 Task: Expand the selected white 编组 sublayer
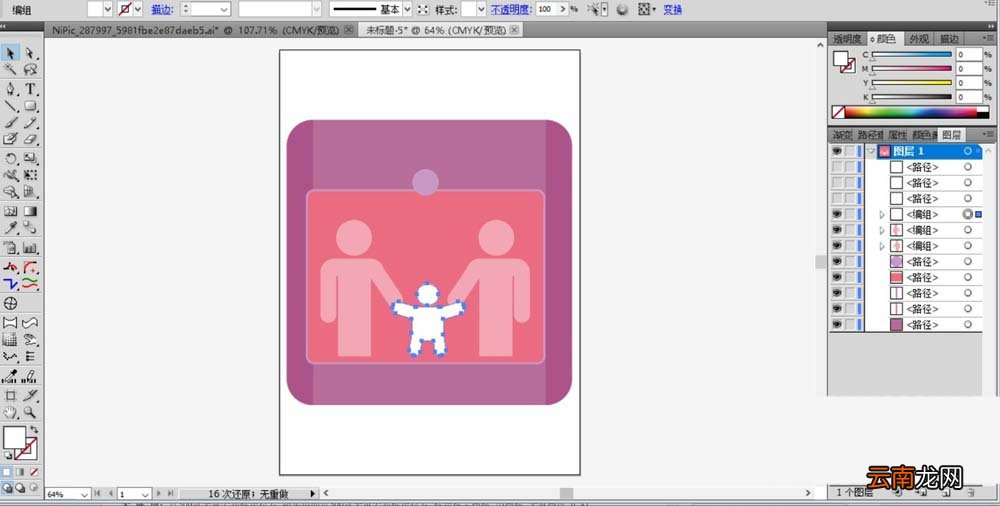click(883, 214)
